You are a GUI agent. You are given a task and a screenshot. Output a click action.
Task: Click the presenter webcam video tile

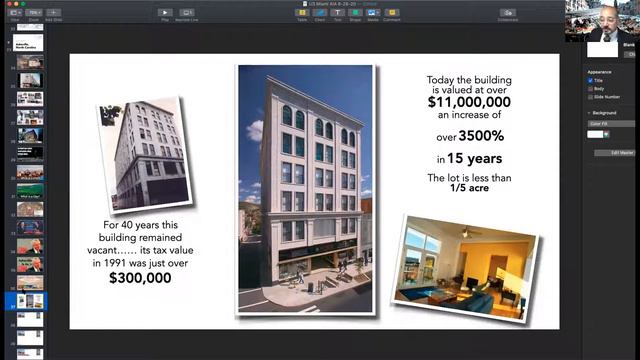[x=602, y=21]
